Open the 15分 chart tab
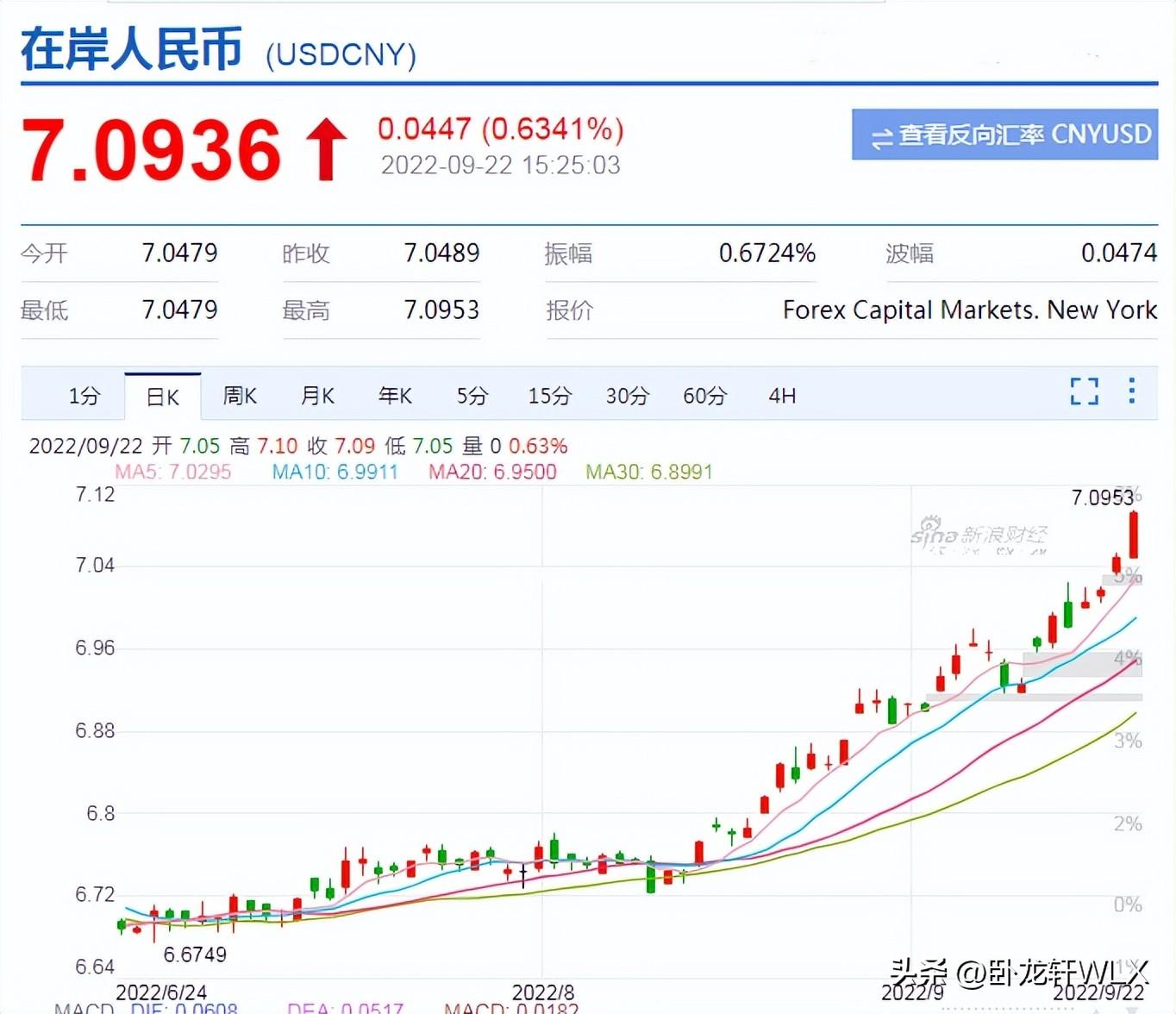 550,396
